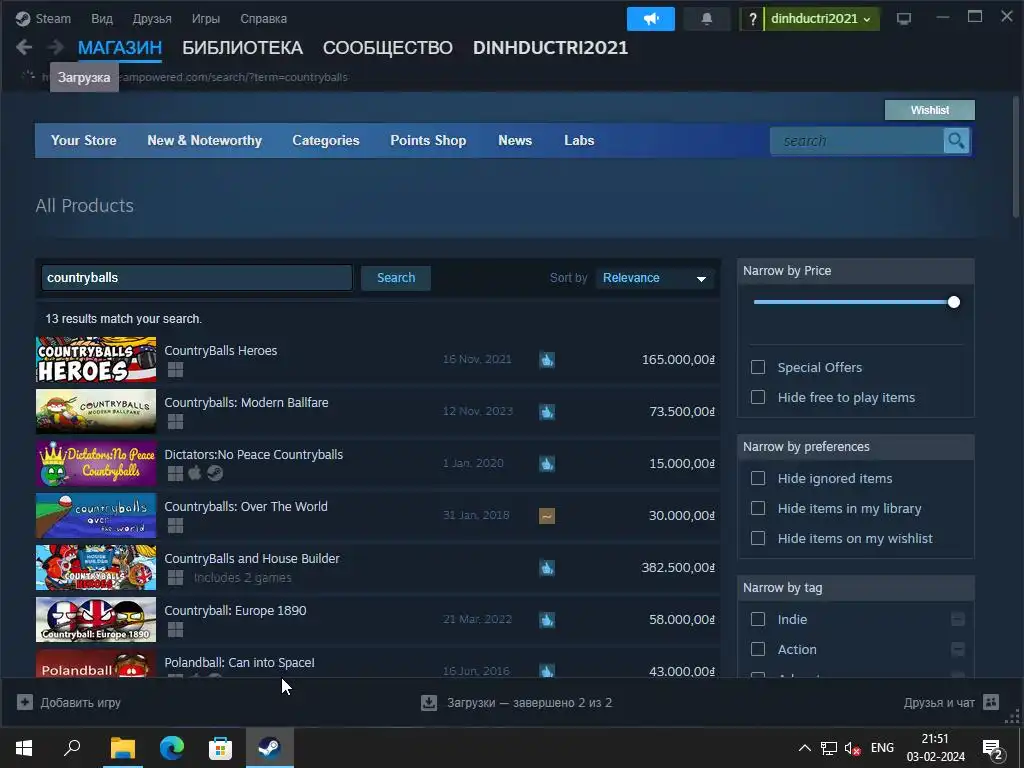Click the magnifier icon in store search
This screenshot has height=768, width=1024.
tap(956, 140)
